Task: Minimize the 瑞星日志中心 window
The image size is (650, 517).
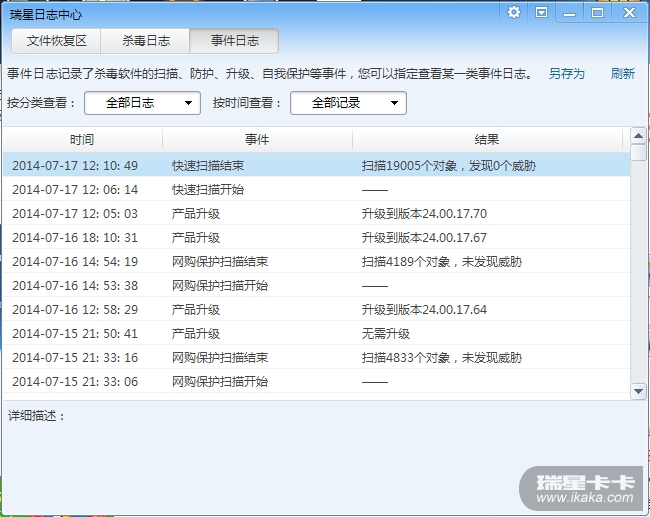Action: (569, 13)
